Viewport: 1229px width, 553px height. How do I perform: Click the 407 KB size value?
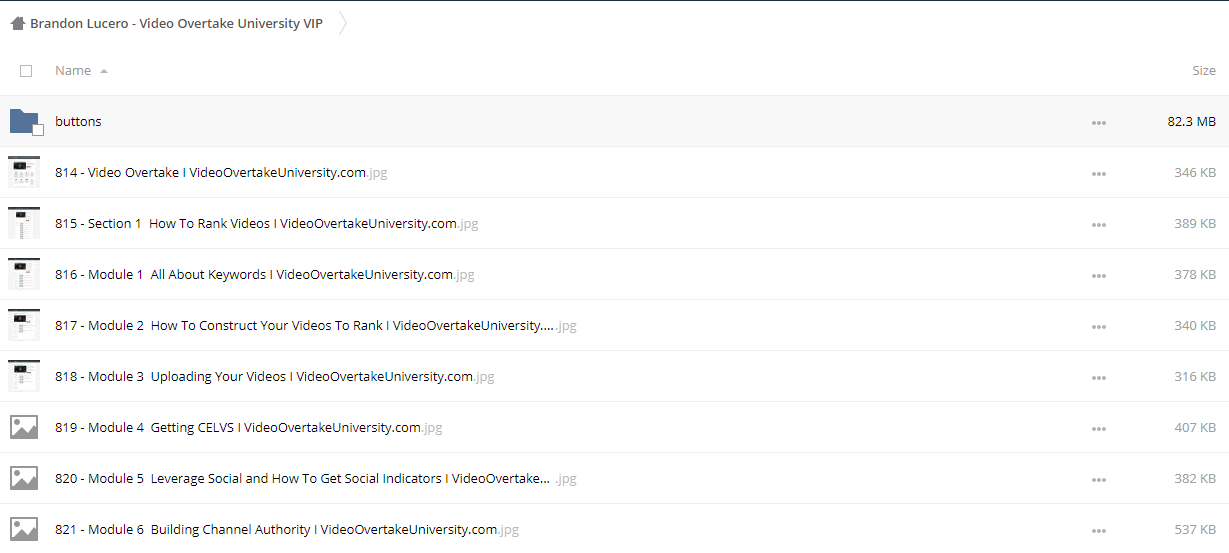pos(1195,427)
